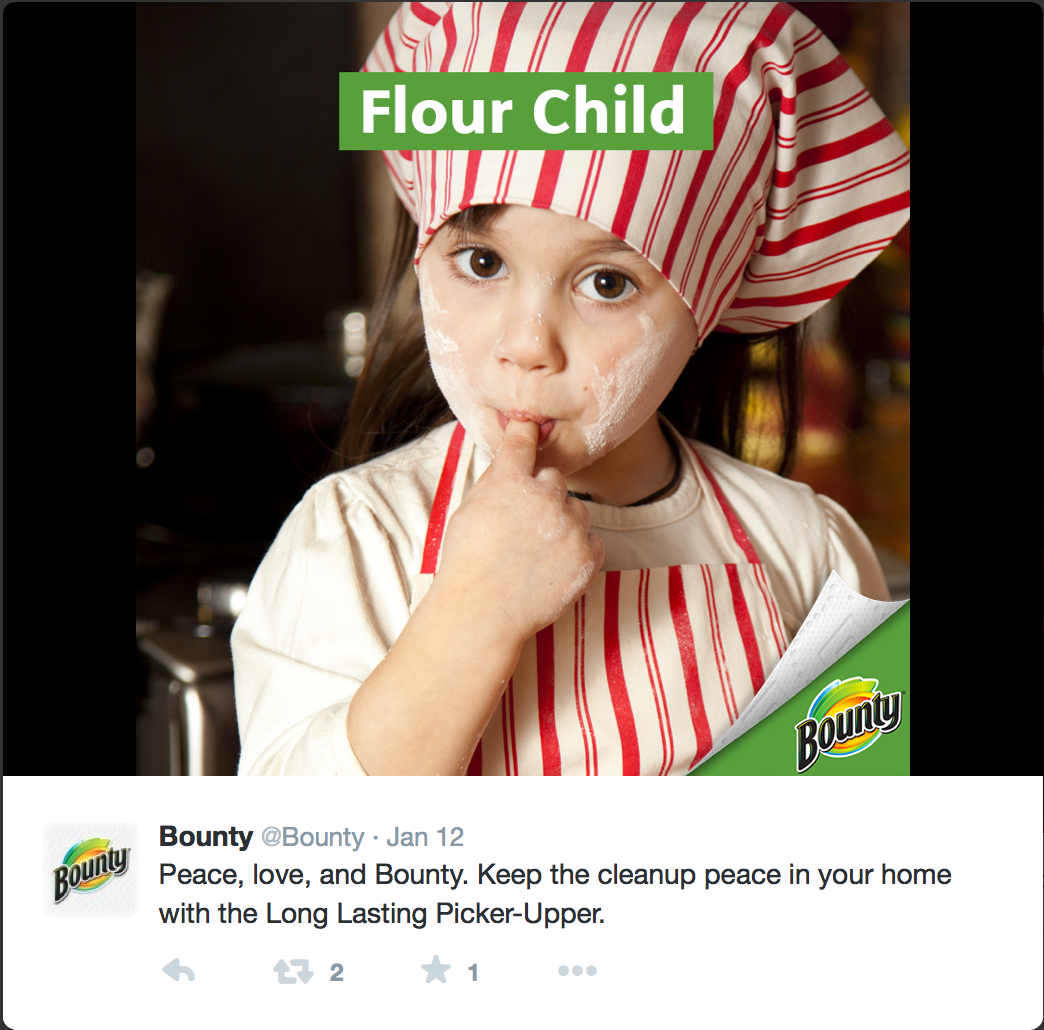Click the retweet count of 2
Screen dimensions: 1044x1030
337,973
